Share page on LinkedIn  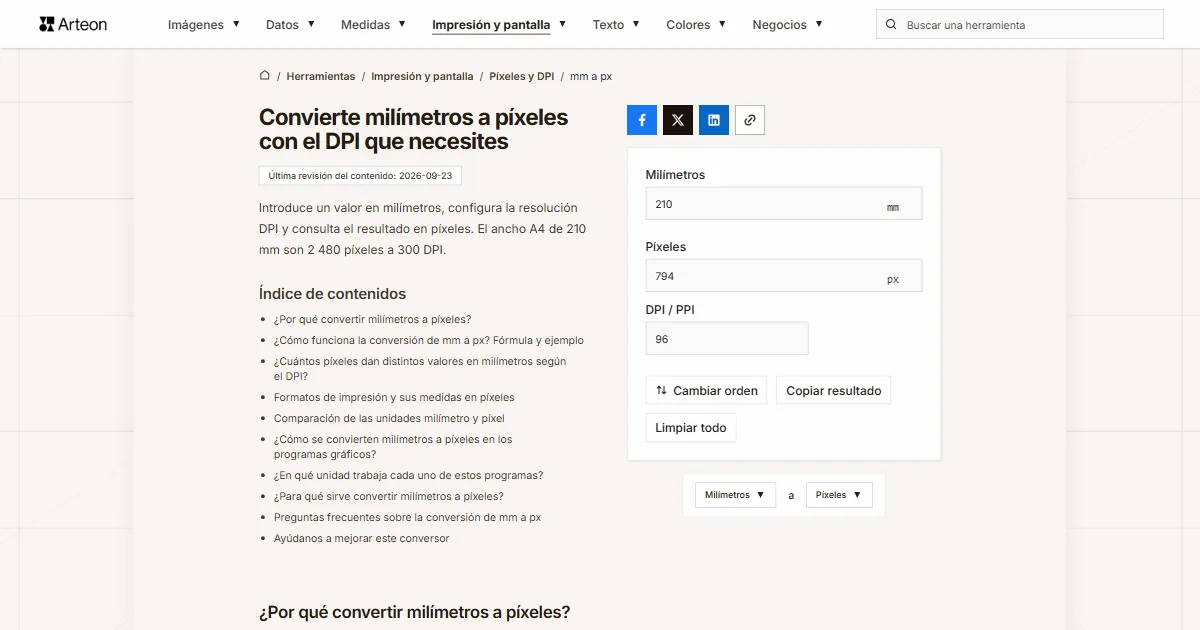[x=714, y=120]
